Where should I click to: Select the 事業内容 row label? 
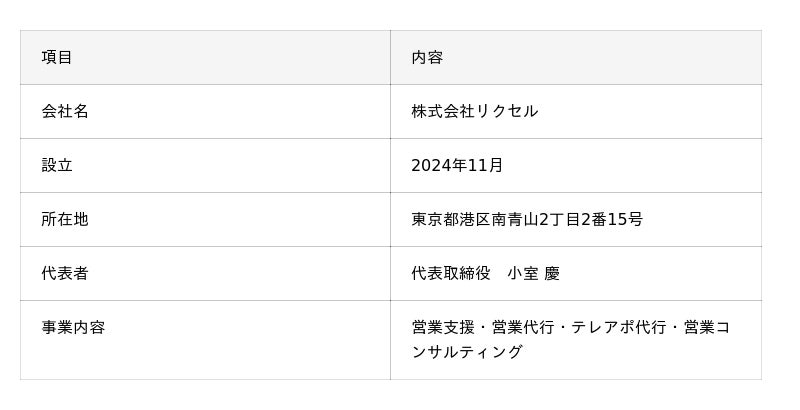point(73,327)
